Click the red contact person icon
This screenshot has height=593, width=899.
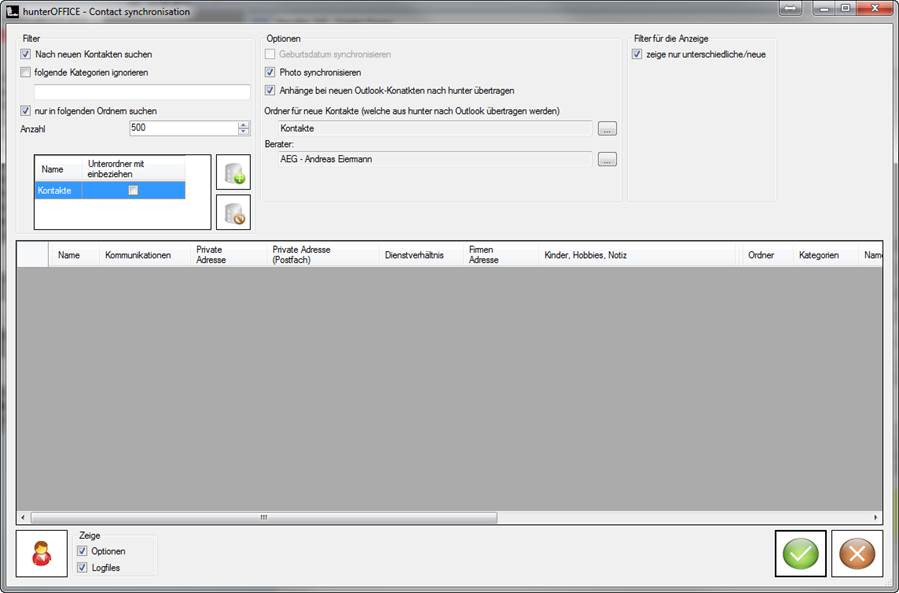tap(42, 553)
